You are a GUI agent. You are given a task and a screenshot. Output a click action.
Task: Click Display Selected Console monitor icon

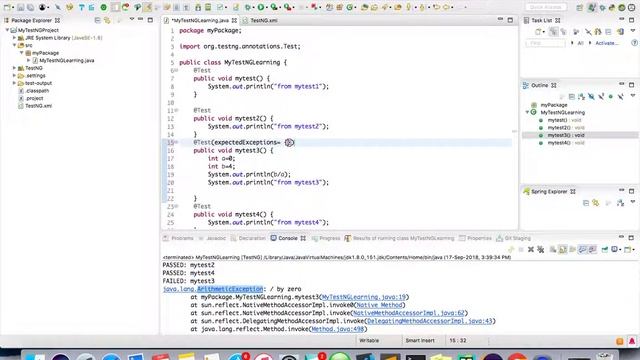tap(614, 249)
